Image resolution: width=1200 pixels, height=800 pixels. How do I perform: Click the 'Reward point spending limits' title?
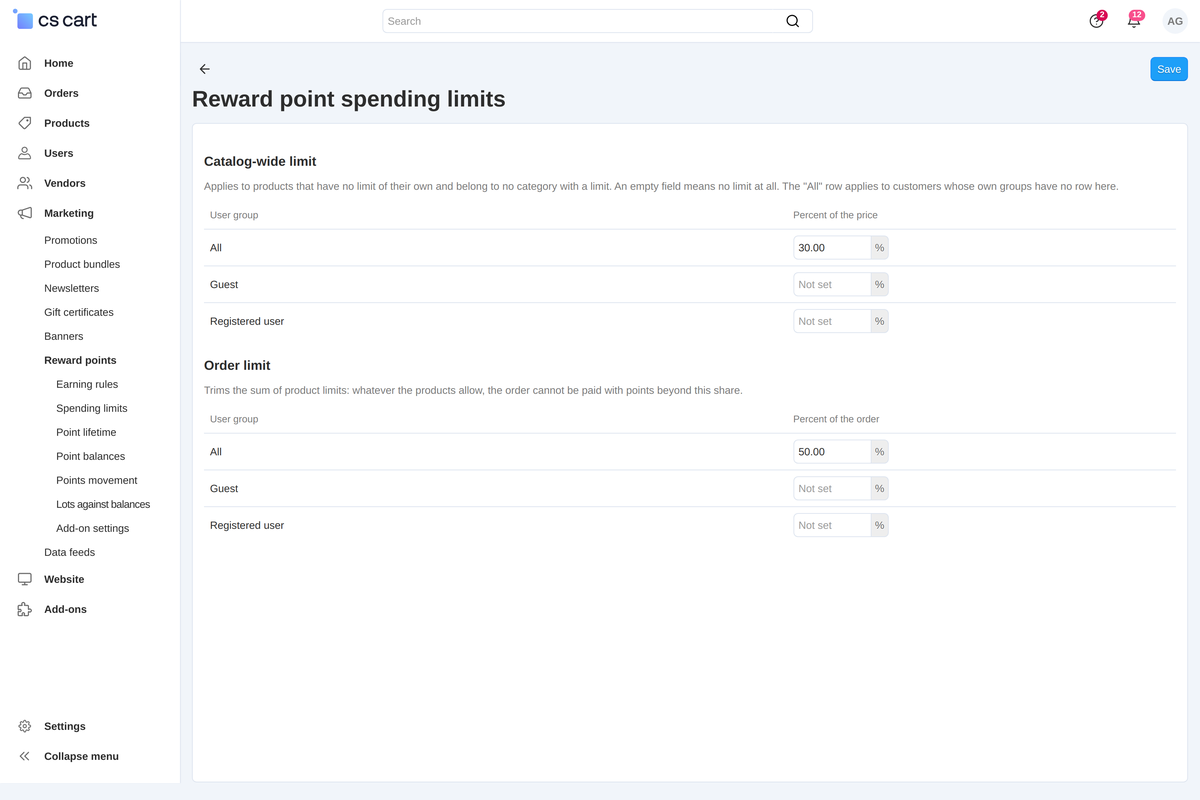349,99
